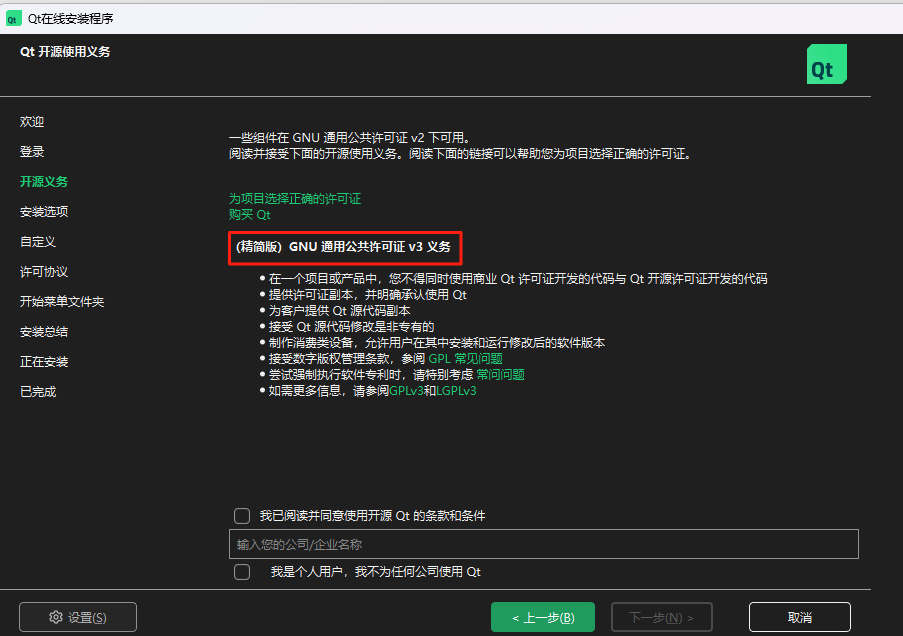This screenshot has height=636, width=903.
Task: Select the 许可协议 step in the sidebar
Action: pyautogui.click(x=44, y=271)
